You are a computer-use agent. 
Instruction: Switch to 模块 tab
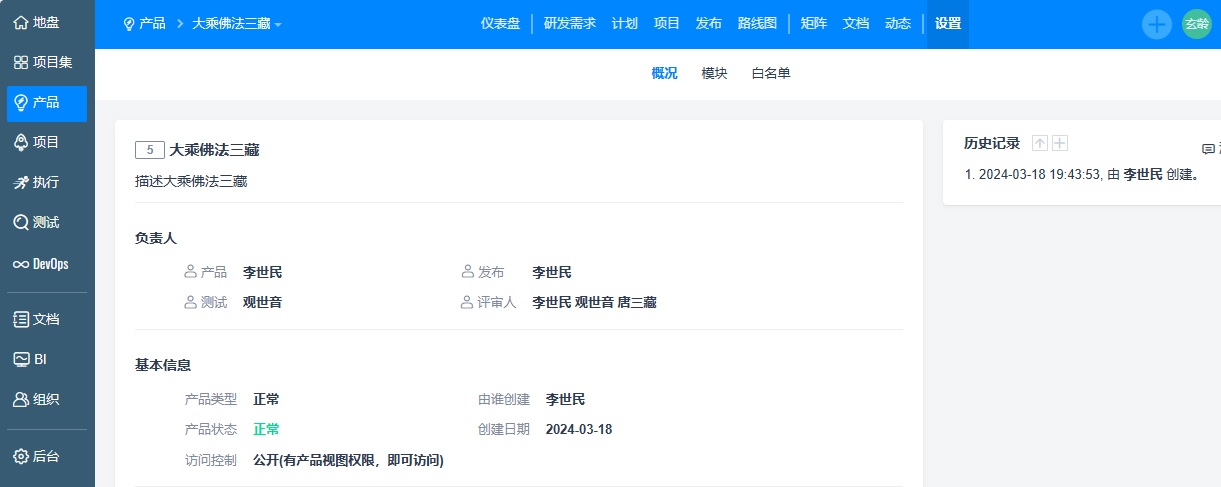click(714, 73)
